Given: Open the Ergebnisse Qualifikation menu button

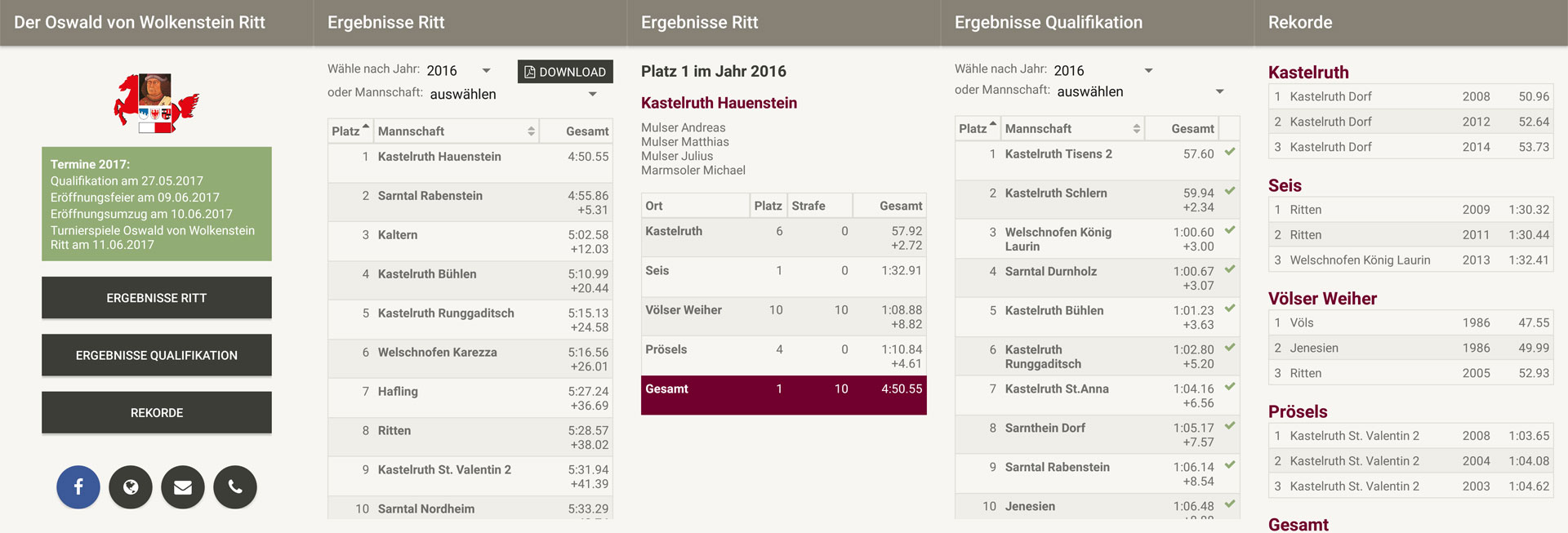Looking at the screenshot, I should click(157, 355).
